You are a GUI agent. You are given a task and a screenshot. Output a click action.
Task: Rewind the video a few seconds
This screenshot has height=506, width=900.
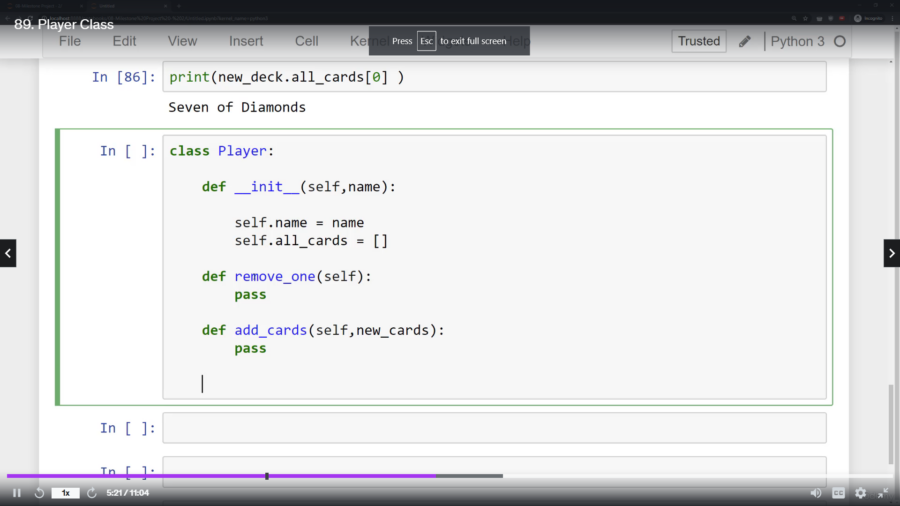click(x=40, y=493)
